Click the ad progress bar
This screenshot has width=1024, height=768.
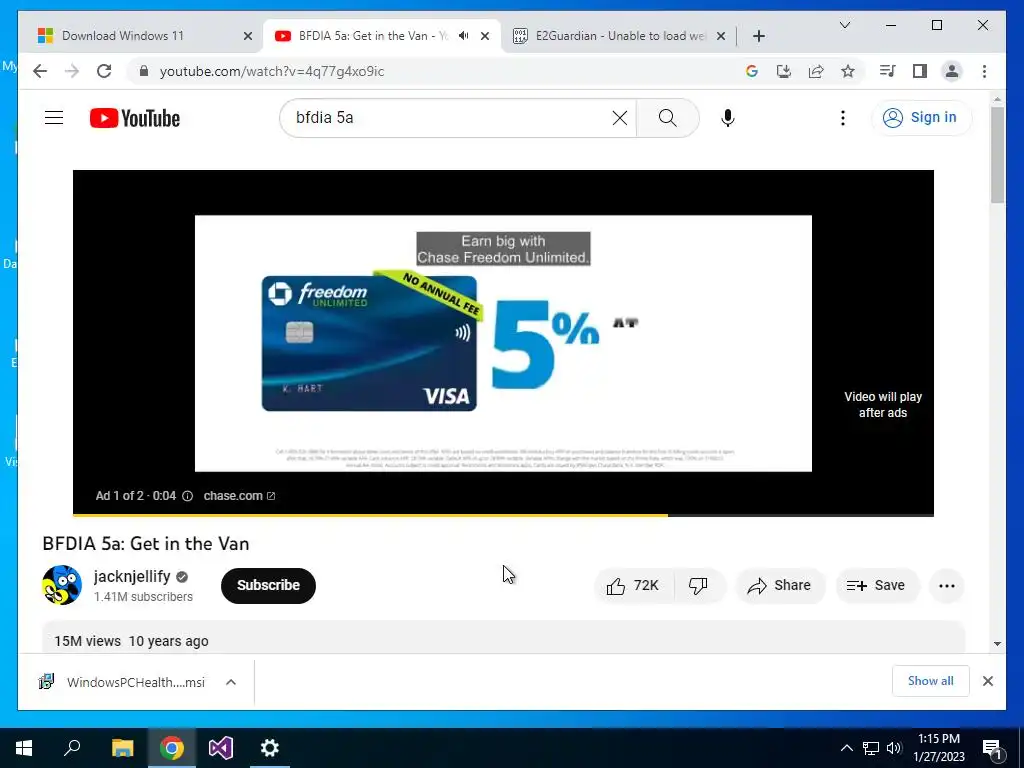pos(504,515)
